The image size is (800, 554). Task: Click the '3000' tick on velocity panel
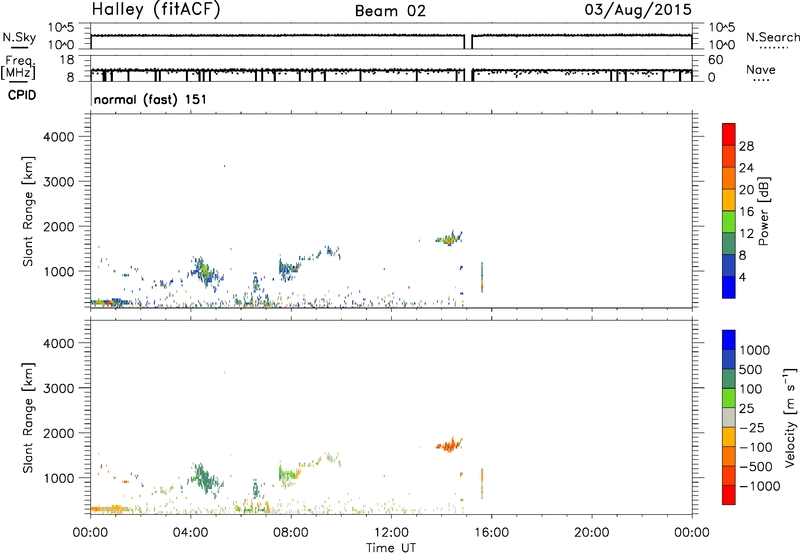(59, 388)
